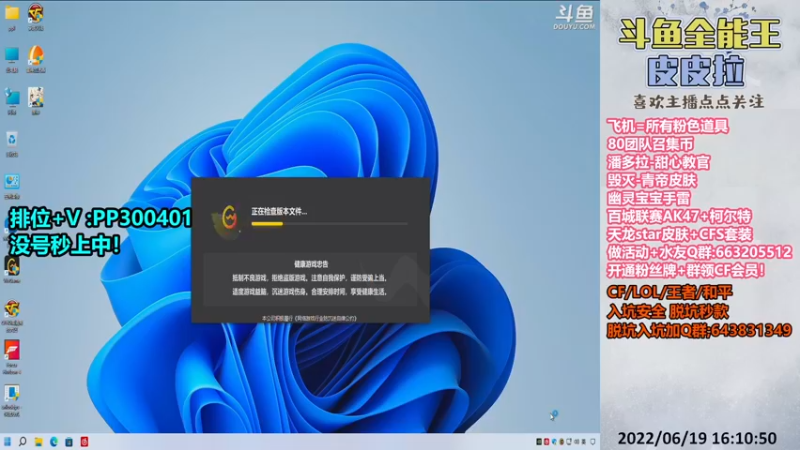Open the Windows Start menu

(x=7, y=442)
